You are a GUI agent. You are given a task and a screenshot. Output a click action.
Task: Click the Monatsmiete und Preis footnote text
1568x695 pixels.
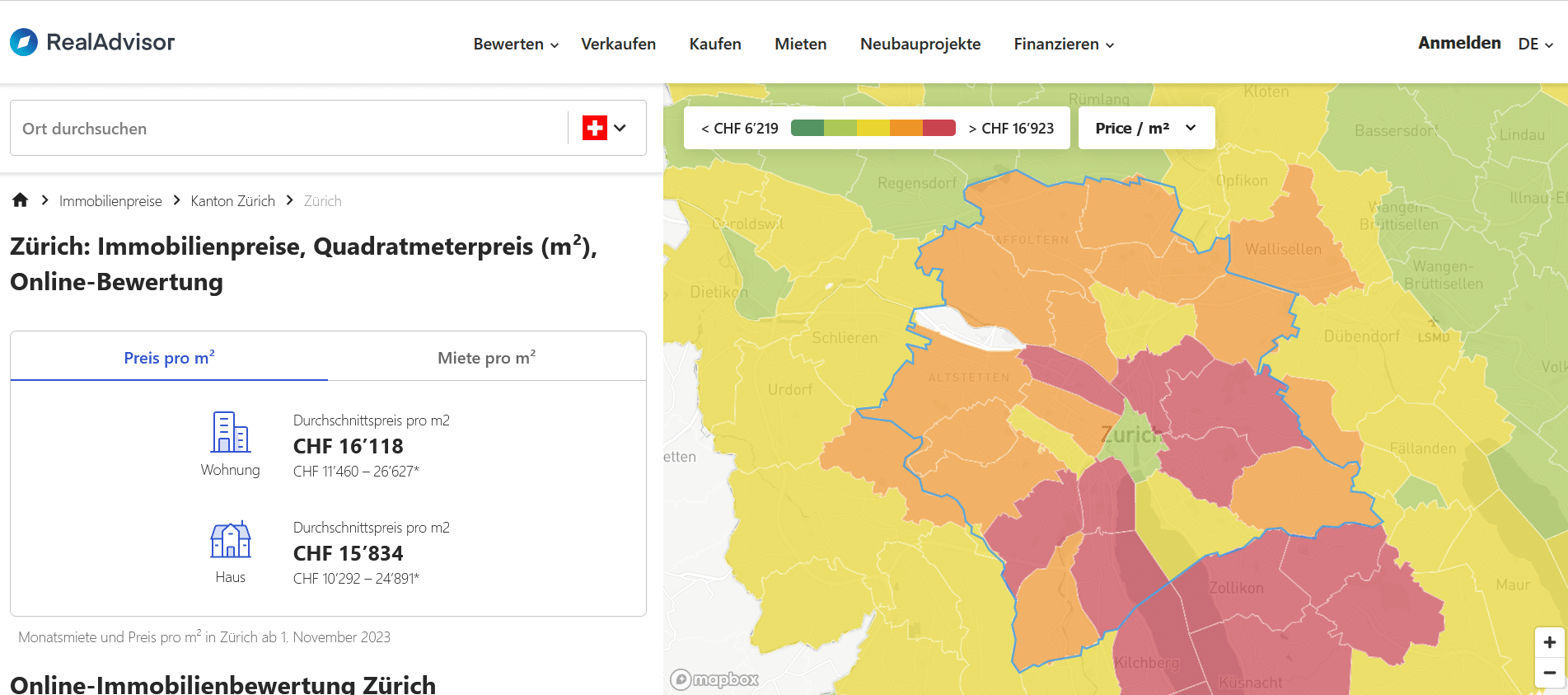click(x=204, y=636)
